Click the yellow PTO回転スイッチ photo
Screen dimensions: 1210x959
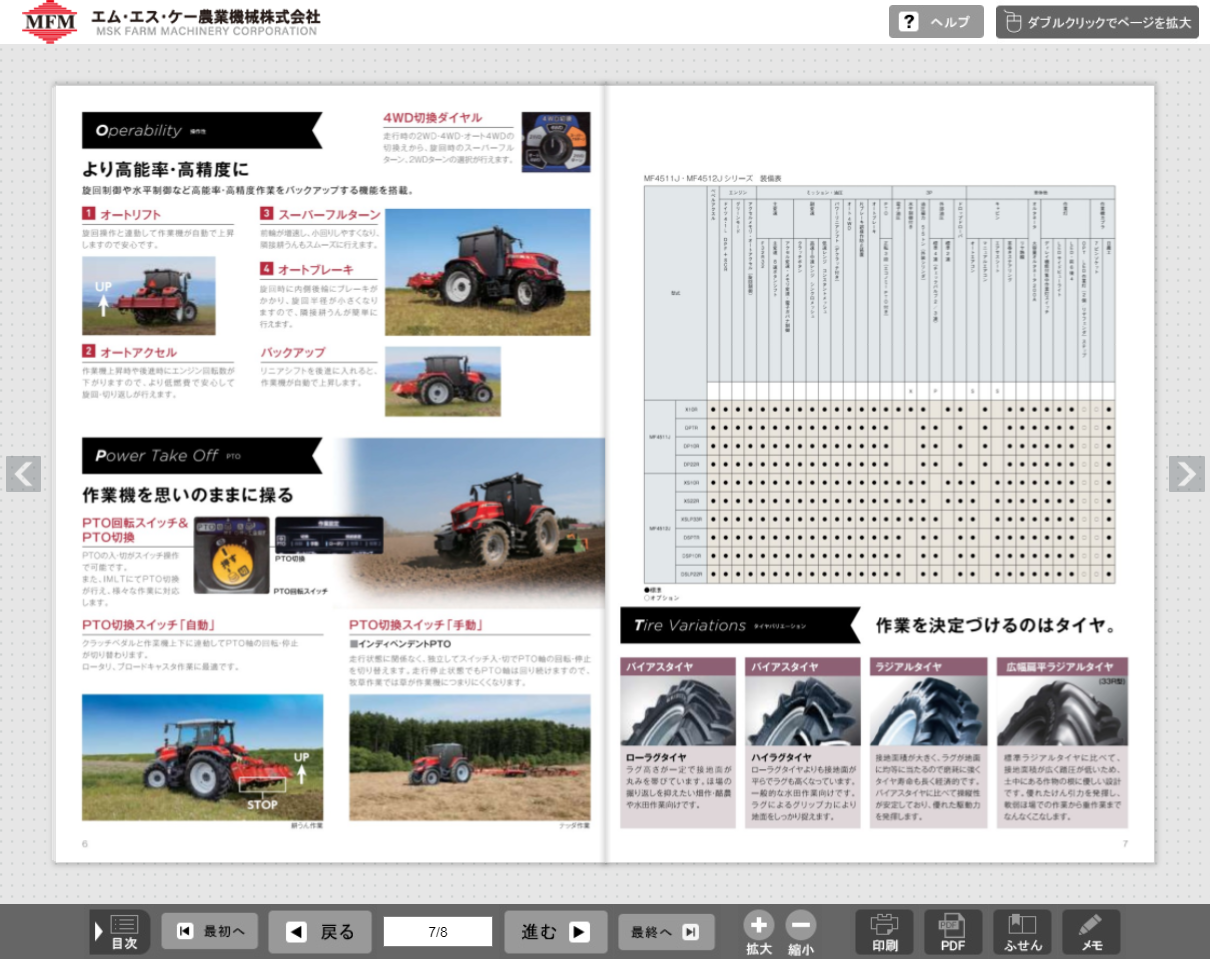(231, 556)
